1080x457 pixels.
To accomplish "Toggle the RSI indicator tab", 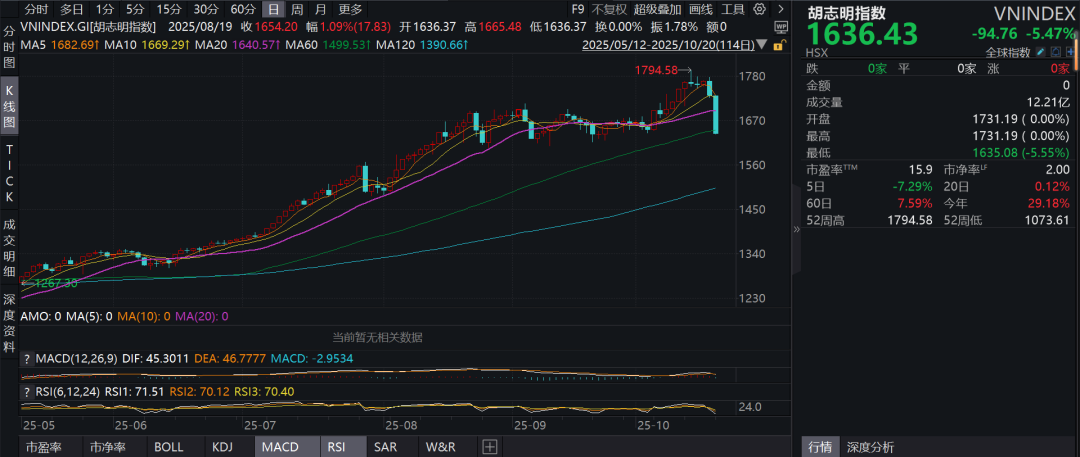I will coord(333,447).
